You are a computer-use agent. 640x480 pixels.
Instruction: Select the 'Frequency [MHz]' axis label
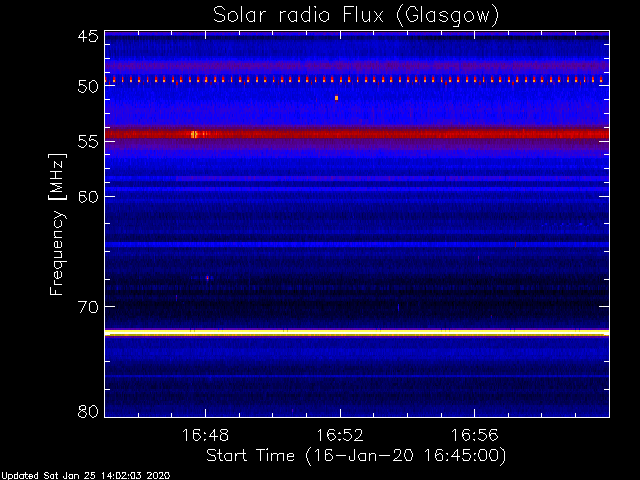(57, 224)
